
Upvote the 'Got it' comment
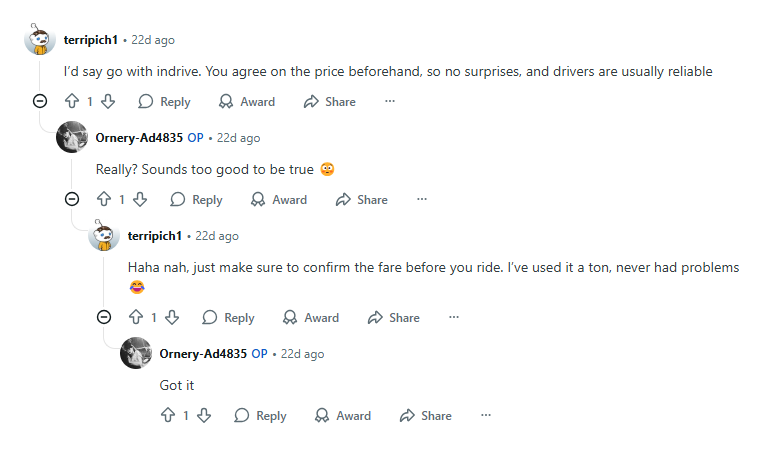pos(167,415)
